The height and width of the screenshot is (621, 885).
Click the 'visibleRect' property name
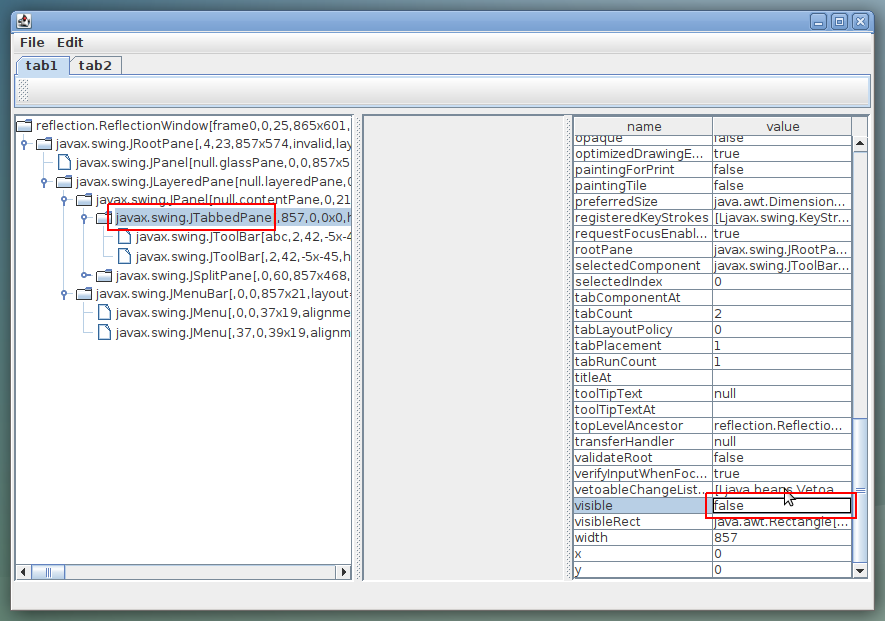607,522
